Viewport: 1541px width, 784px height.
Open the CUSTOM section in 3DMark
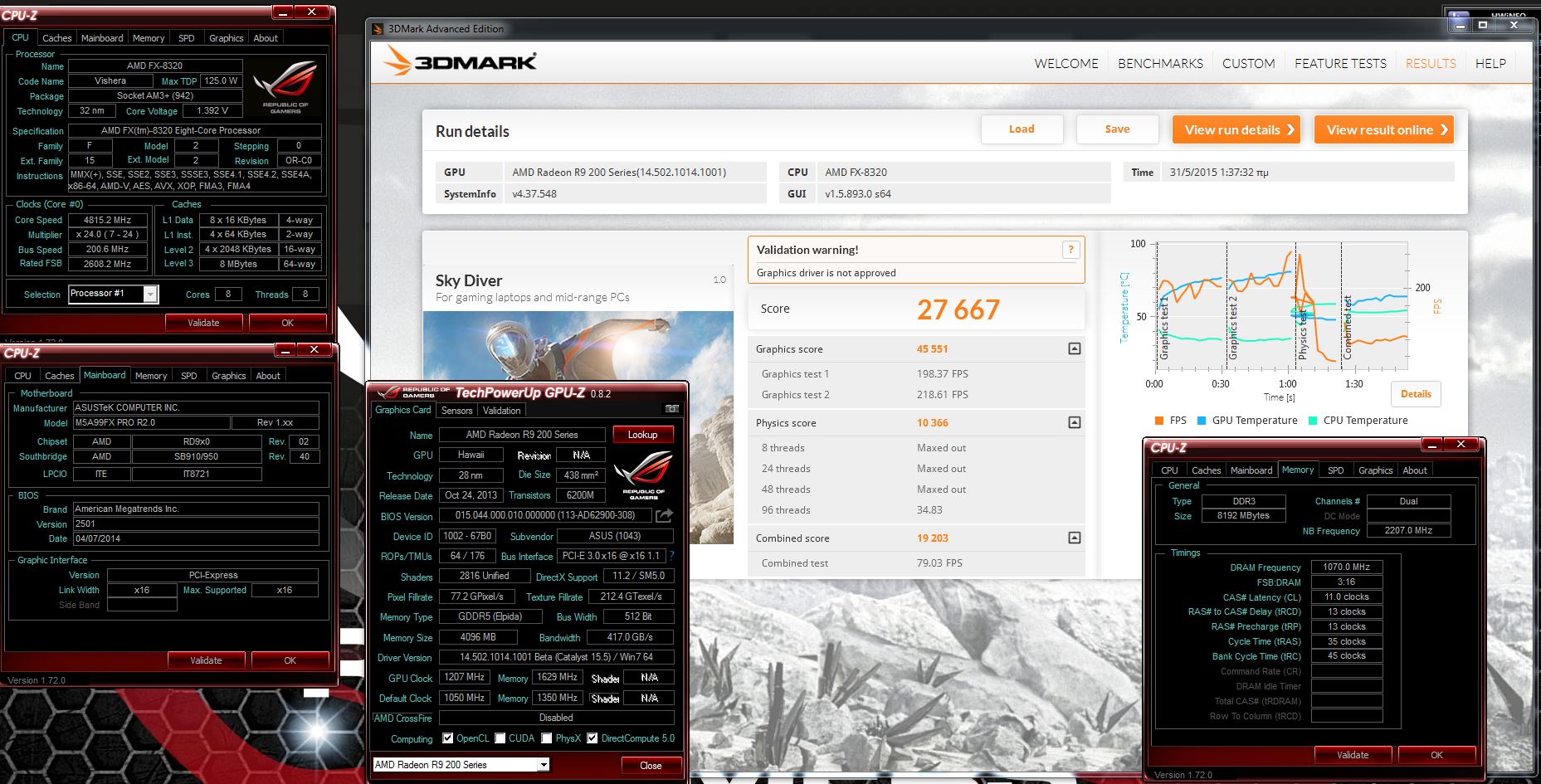(1248, 64)
